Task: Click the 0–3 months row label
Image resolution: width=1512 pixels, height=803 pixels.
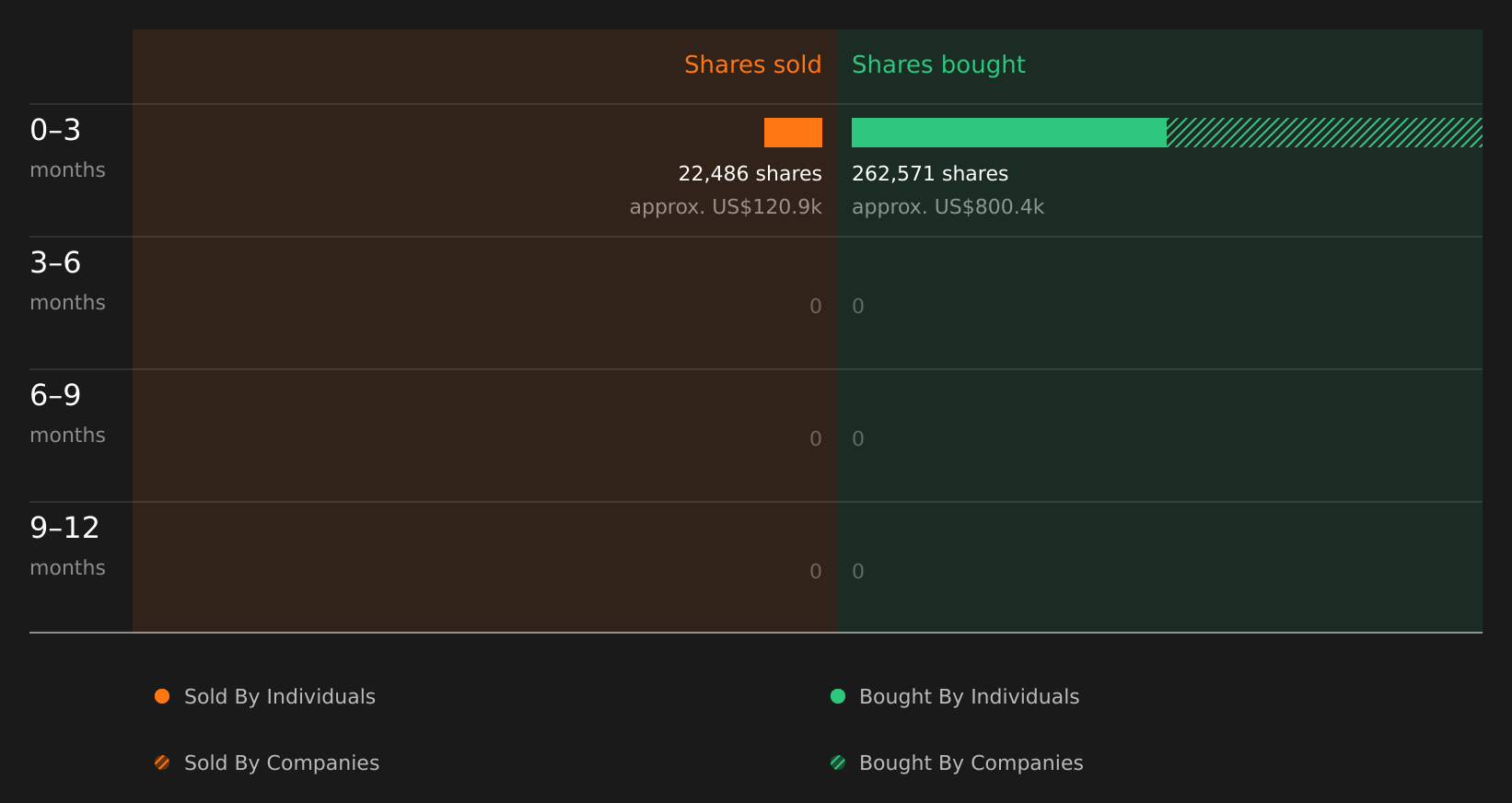Action: [67, 148]
